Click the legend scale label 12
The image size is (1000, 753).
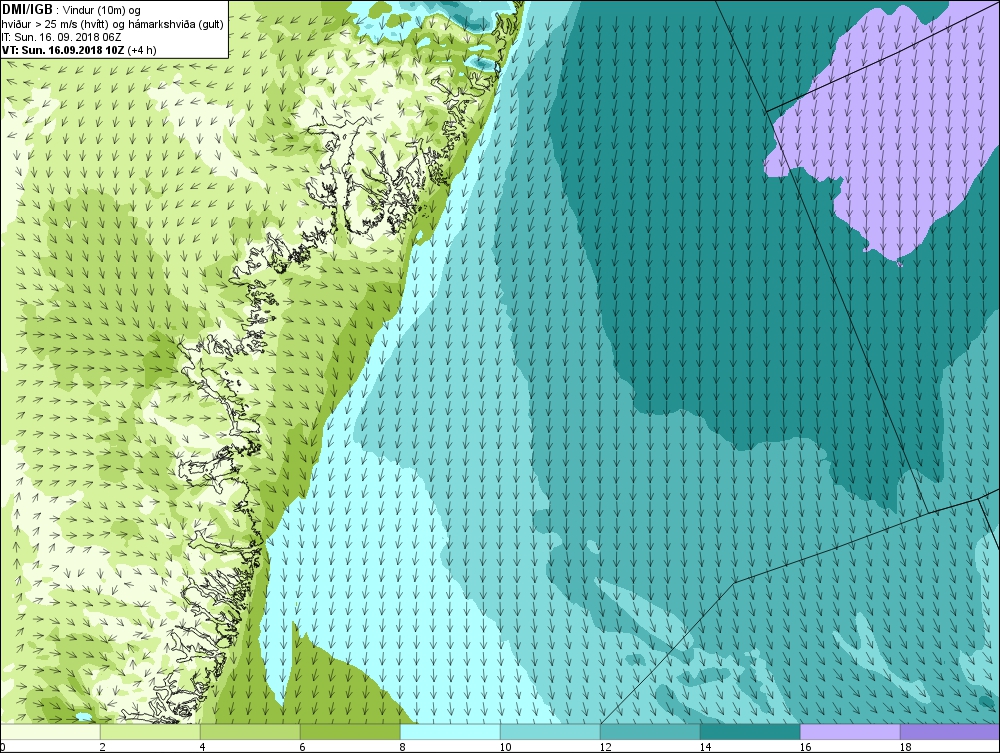605,747
